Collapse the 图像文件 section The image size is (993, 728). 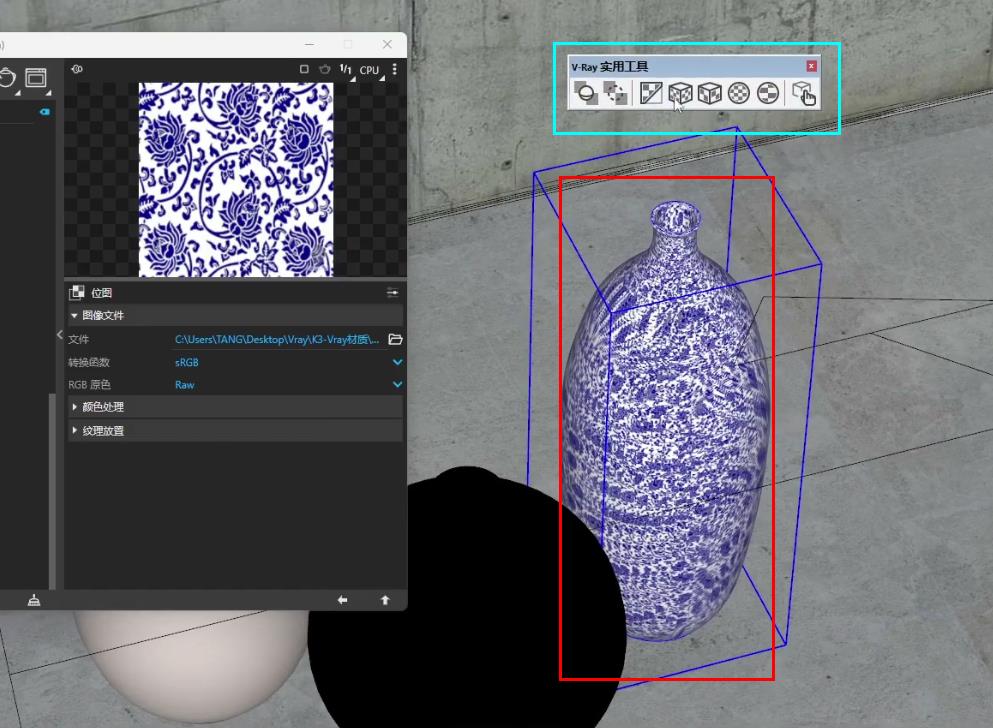coord(74,316)
